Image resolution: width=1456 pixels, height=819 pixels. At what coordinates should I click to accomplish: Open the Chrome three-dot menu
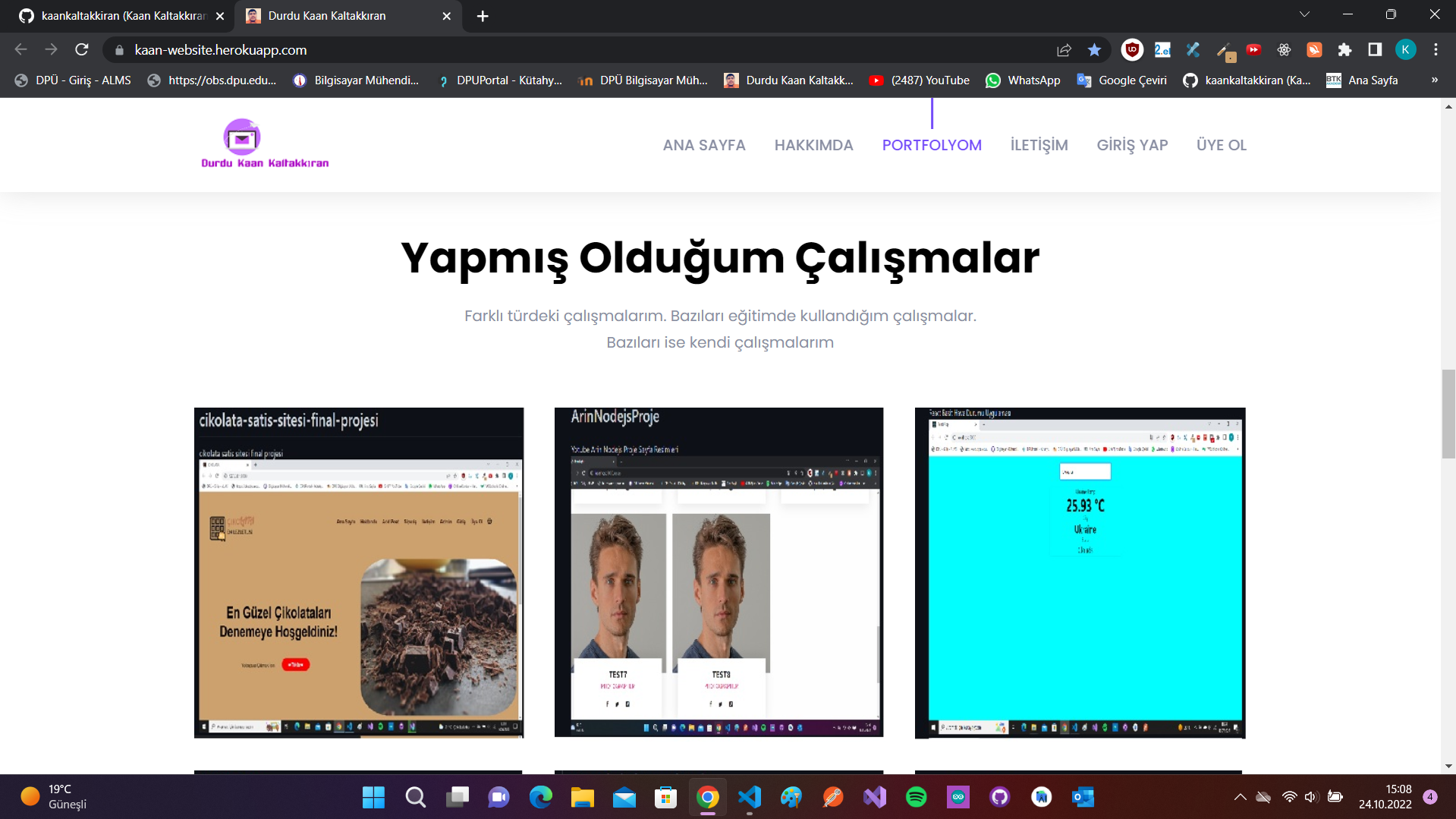pyautogui.click(x=1435, y=49)
